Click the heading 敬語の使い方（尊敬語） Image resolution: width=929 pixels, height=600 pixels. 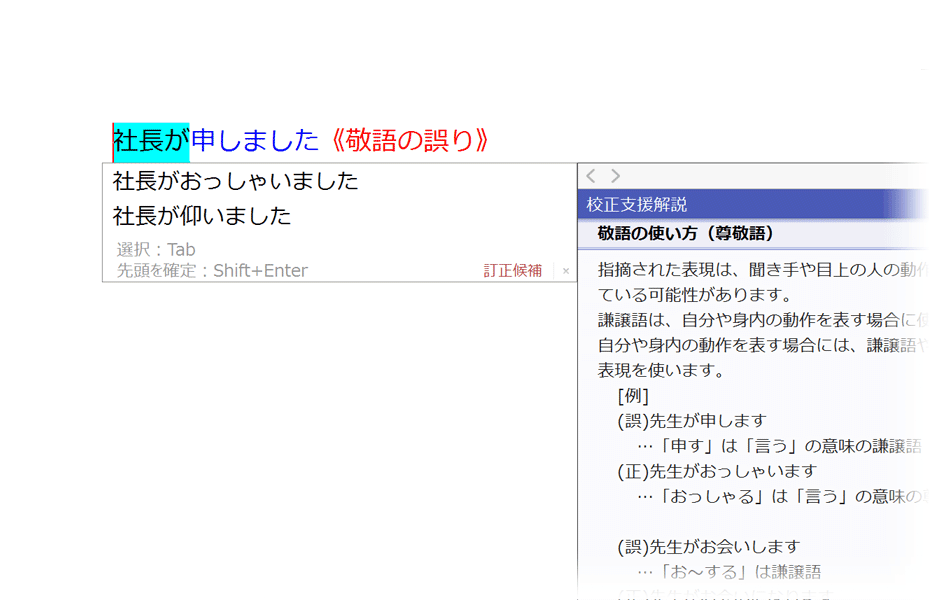coord(686,233)
